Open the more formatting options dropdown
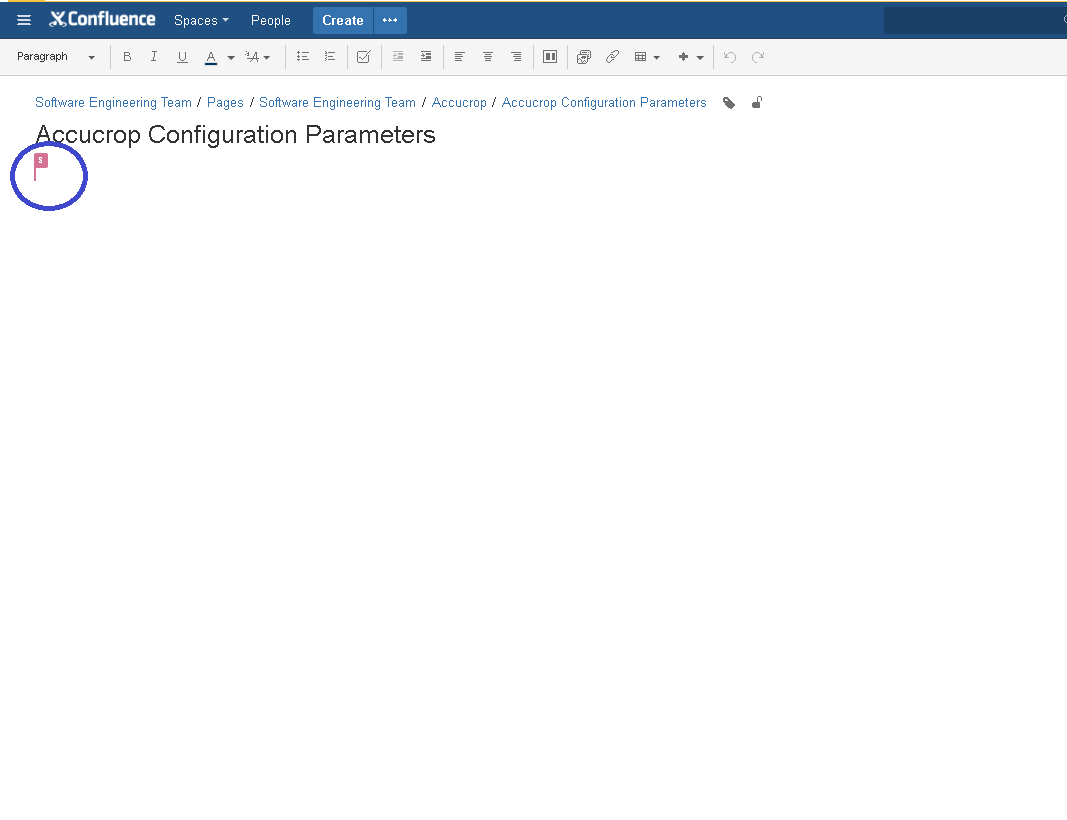The height and width of the screenshot is (820, 1067). pyautogui.click(x=258, y=57)
